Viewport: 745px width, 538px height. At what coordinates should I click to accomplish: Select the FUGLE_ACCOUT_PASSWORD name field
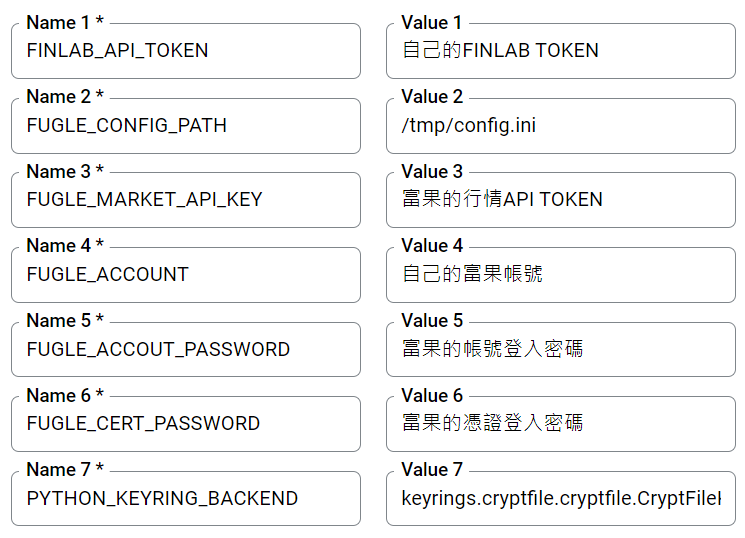tap(185, 350)
